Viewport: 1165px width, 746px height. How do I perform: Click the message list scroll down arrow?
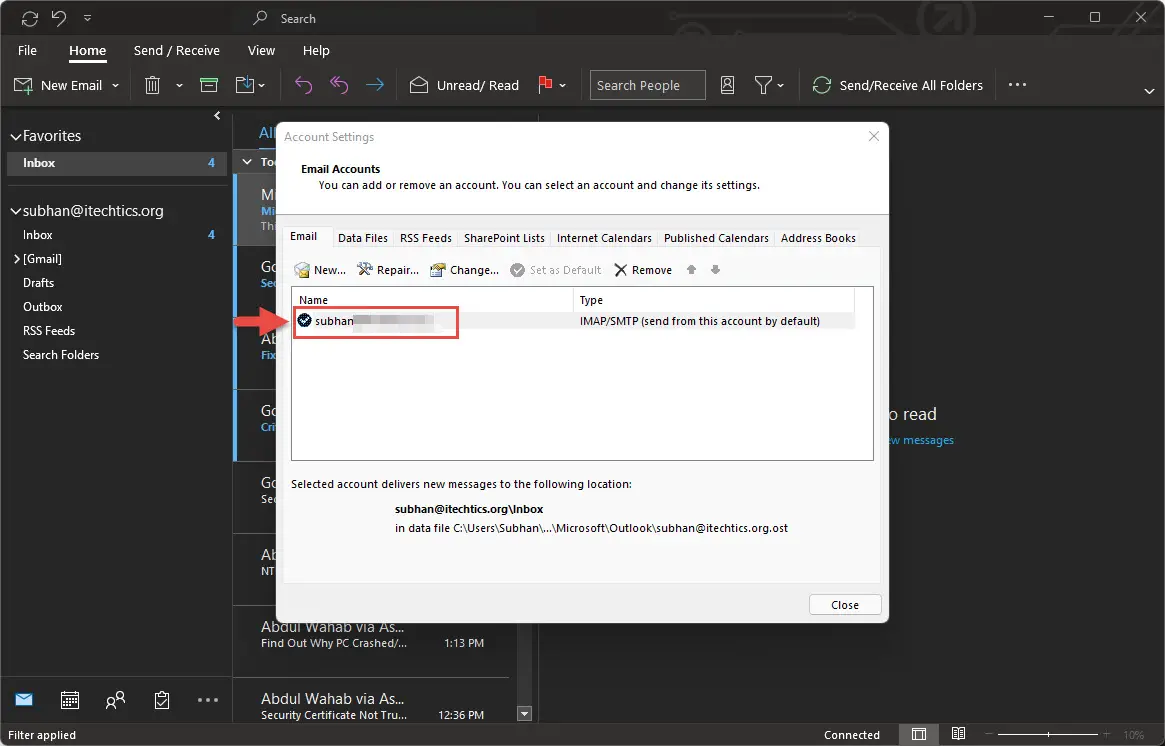pos(525,714)
